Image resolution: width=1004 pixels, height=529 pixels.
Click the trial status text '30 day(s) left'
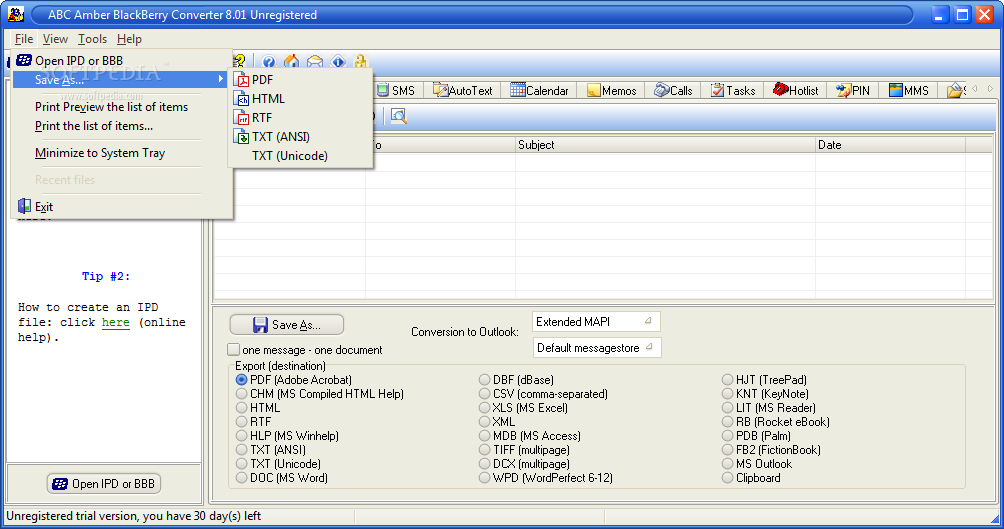coord(227,516)
